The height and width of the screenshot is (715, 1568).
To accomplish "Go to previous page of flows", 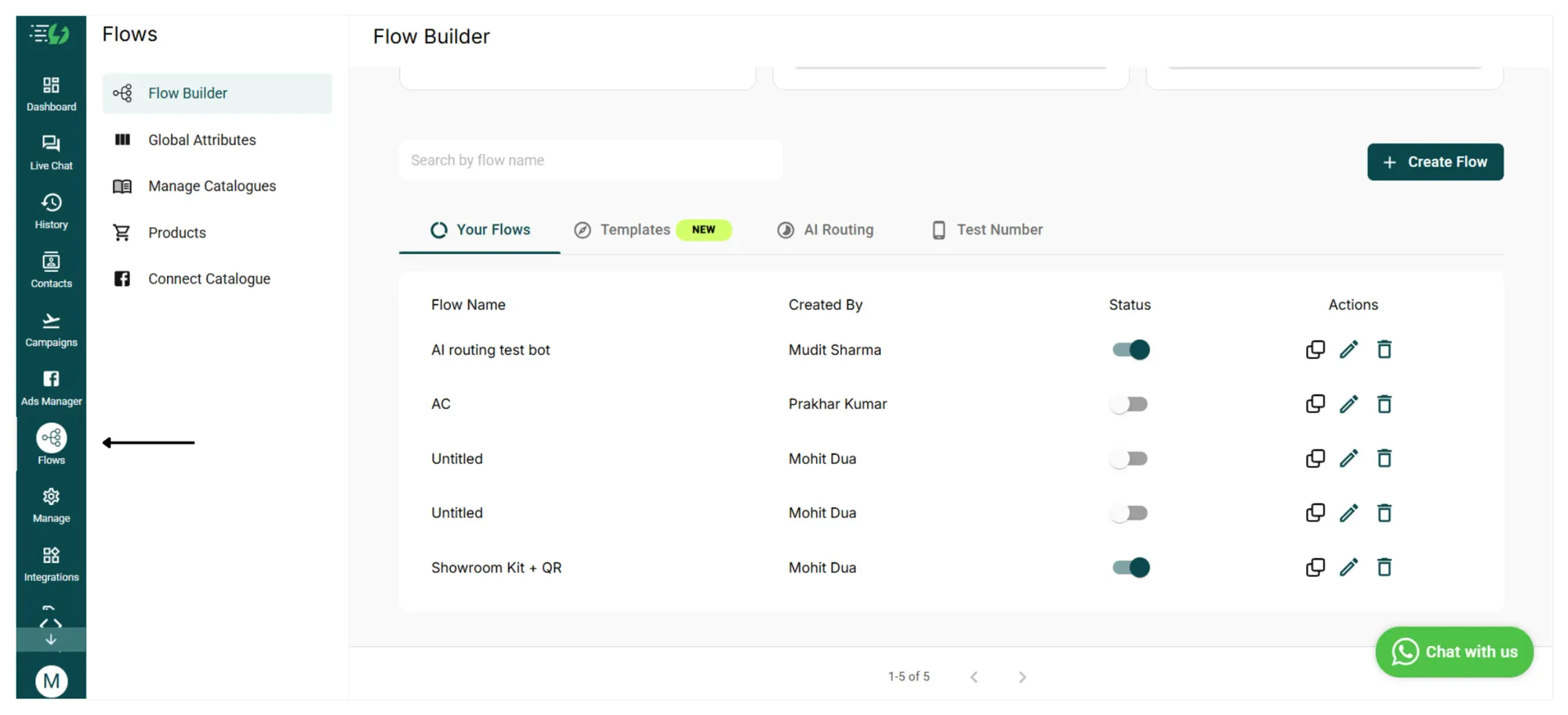I will 974,677.
